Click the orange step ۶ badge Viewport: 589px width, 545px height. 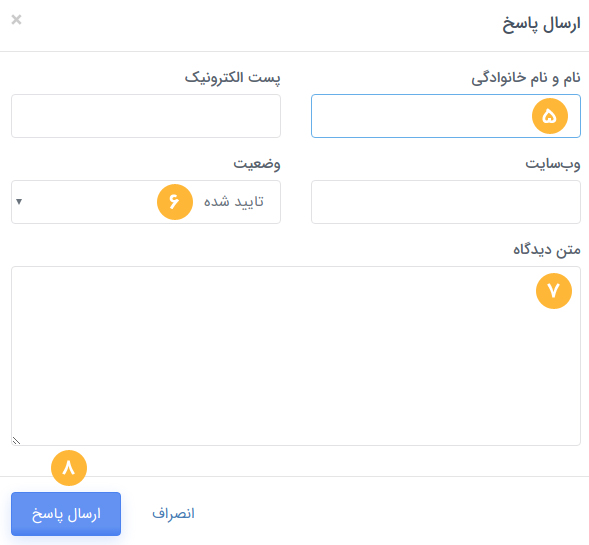tap(175, 202)
